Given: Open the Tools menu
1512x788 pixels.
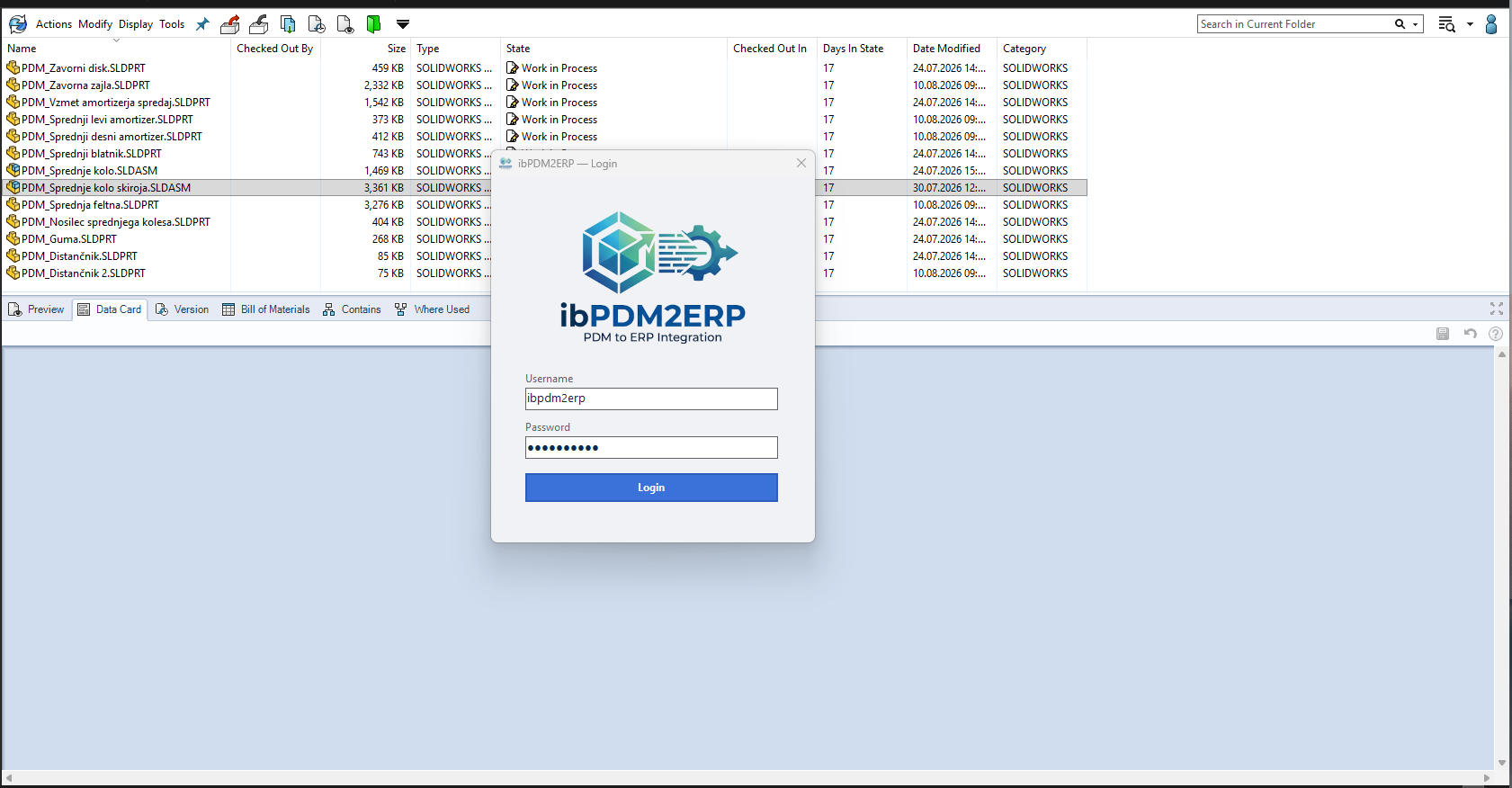Looking at the screenshot, I should point(172,24).
